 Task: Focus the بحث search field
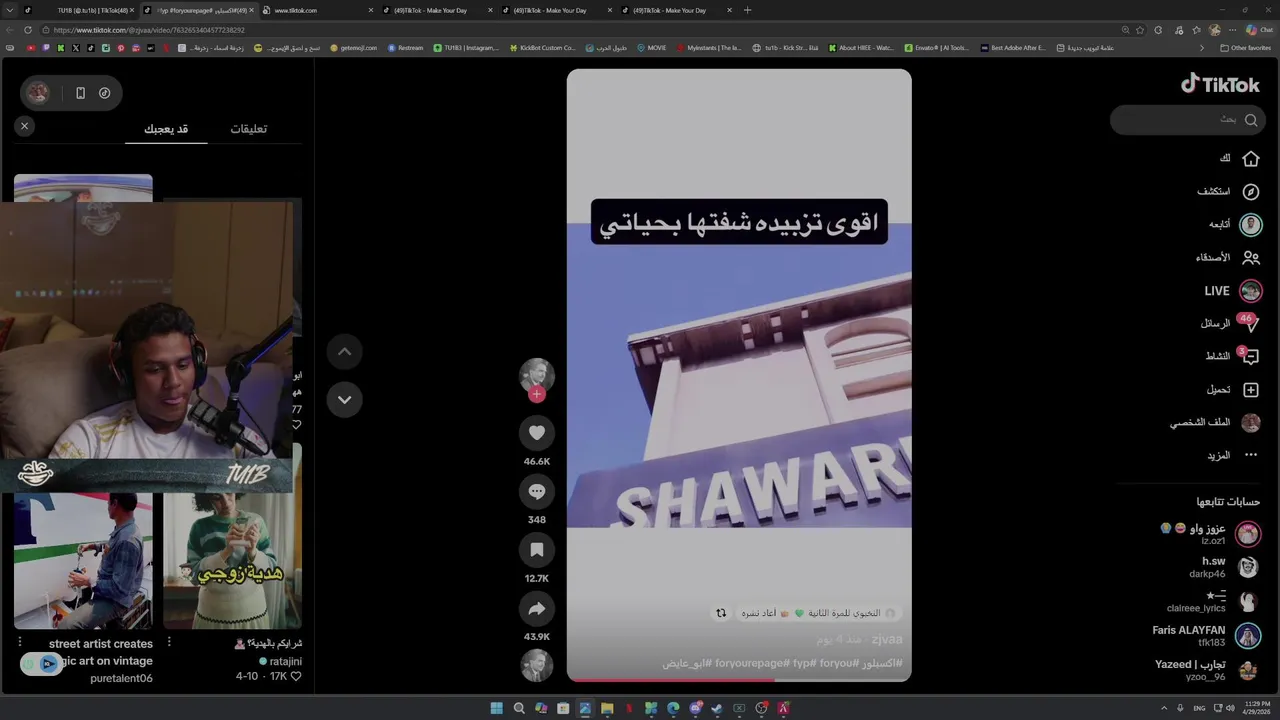point(1186,120)
